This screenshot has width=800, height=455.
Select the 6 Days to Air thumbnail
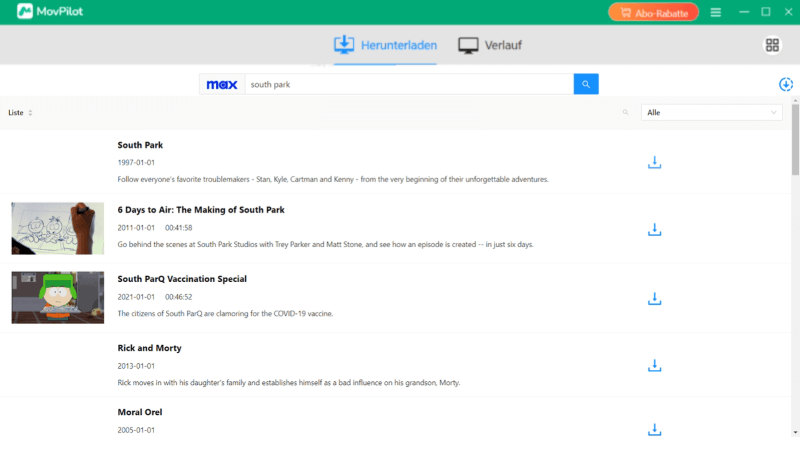coord(58,228)
